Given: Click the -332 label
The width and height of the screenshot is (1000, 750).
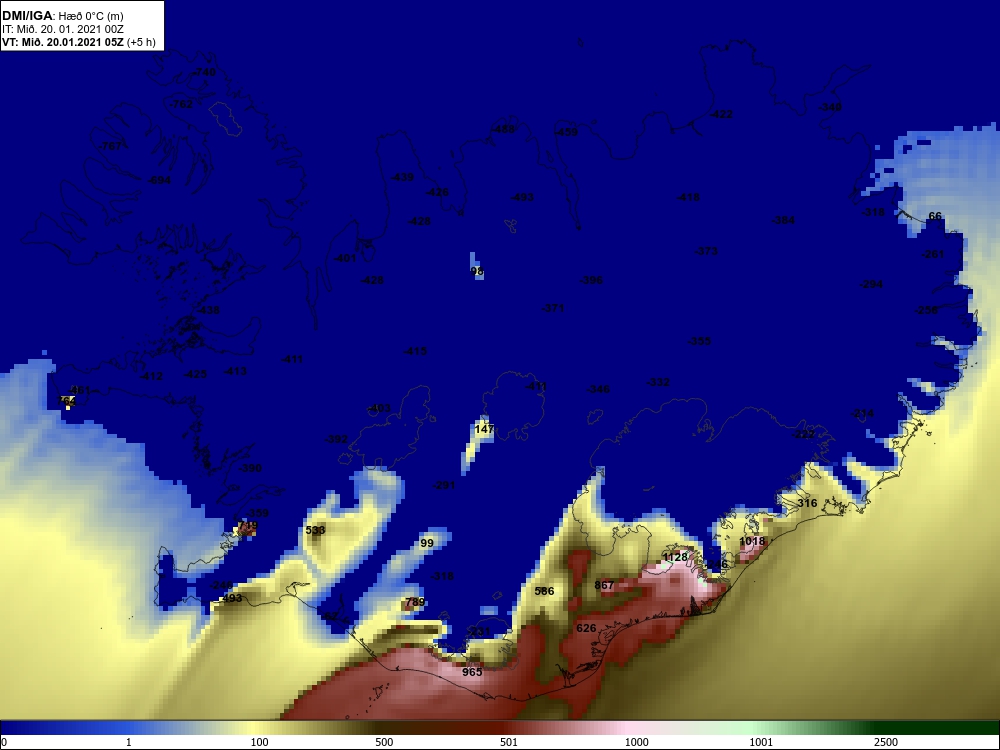Looking at the screenshot, I should click(658, 381).
